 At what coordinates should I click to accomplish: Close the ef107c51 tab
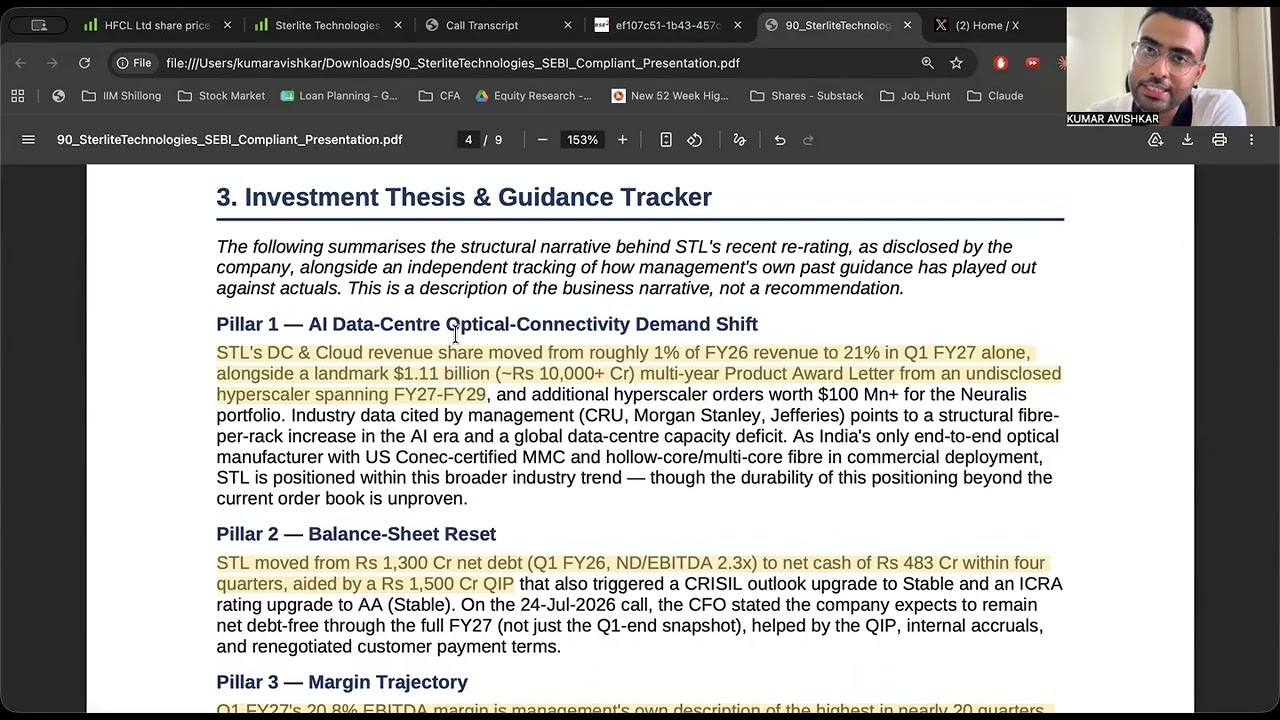coord(737,25)
